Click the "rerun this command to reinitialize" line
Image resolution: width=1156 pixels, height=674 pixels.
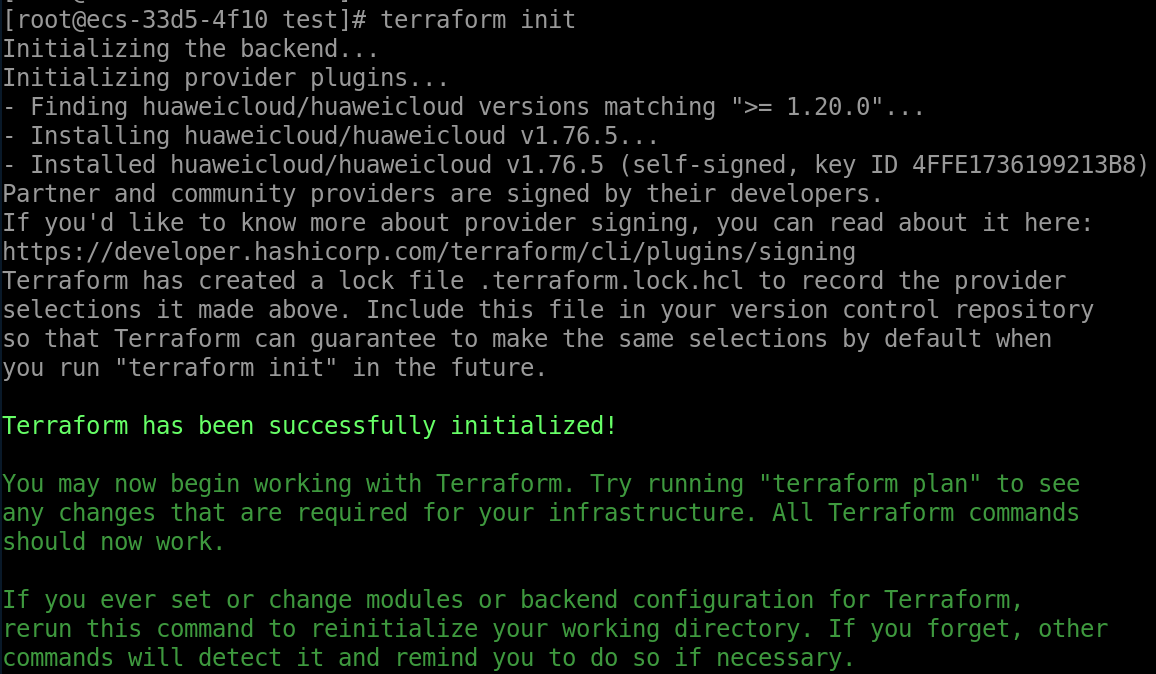(x=555, y=629)
